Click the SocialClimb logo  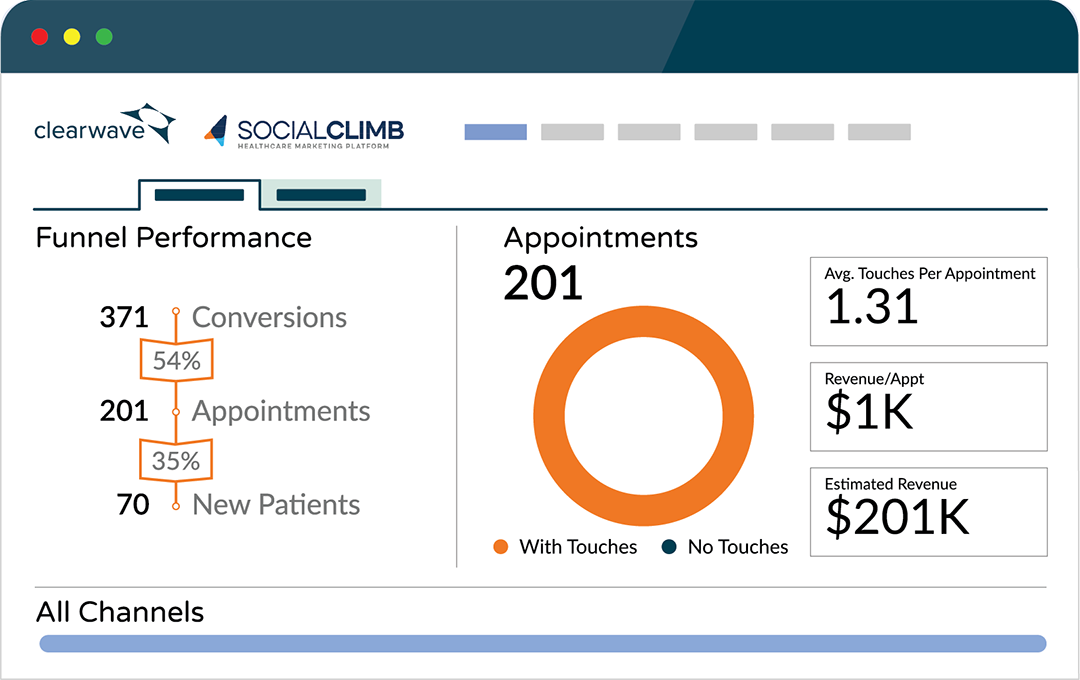tap(304, 131)
